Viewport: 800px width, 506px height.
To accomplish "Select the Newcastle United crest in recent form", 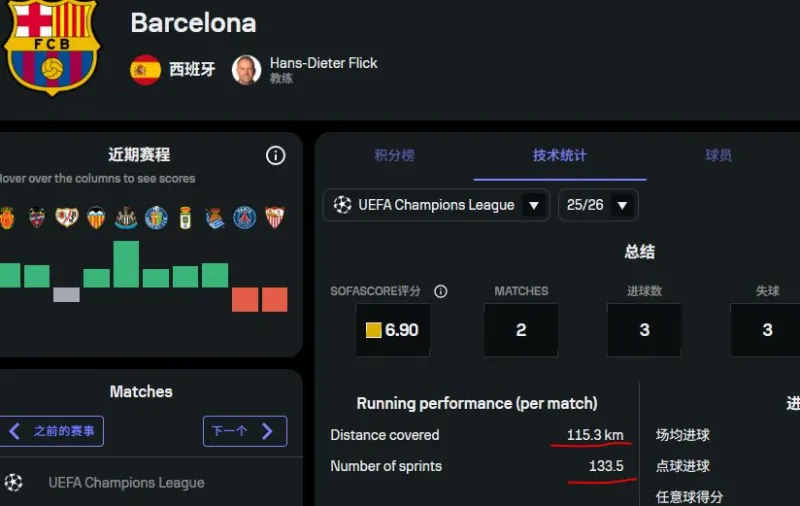I will [126, 217].
